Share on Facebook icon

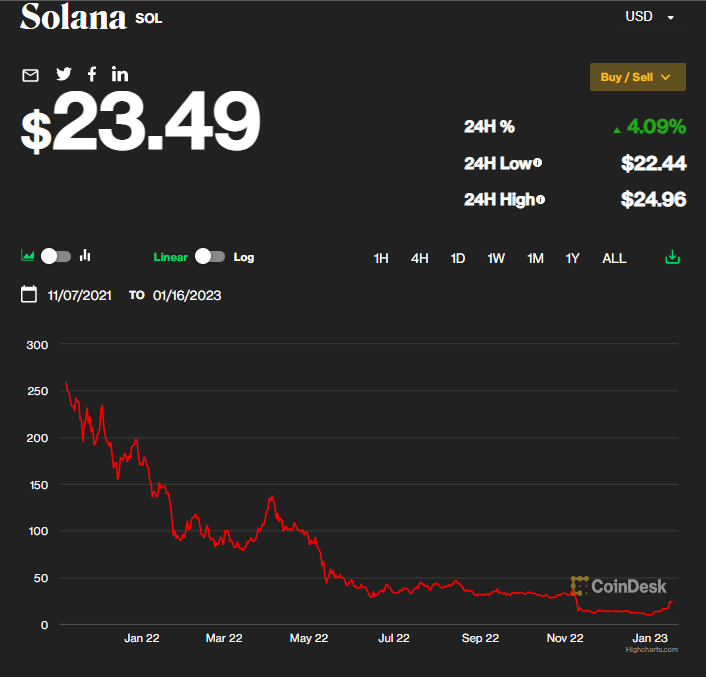coord(92,74)
